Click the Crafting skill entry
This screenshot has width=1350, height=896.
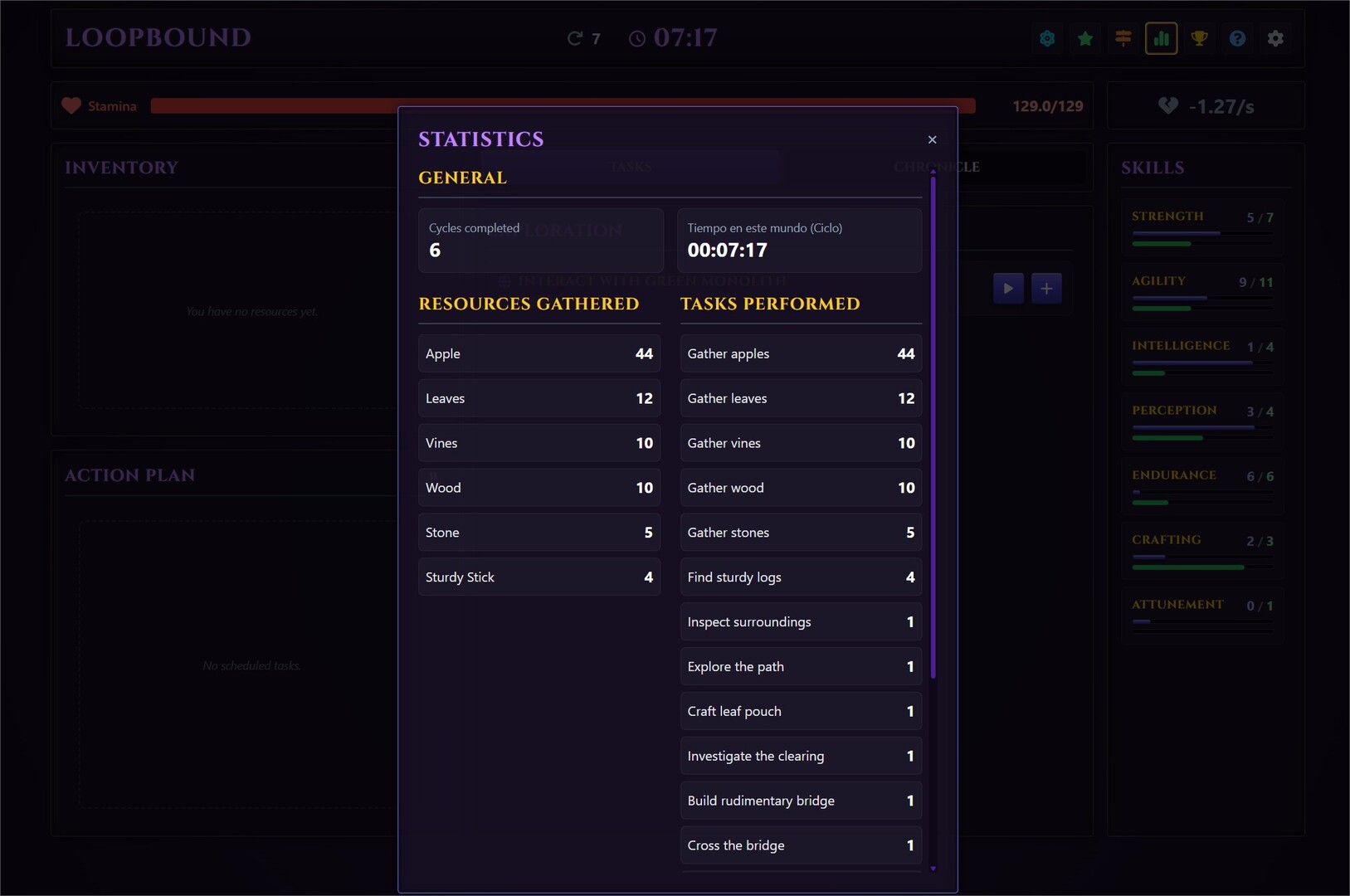point(1201,549)
